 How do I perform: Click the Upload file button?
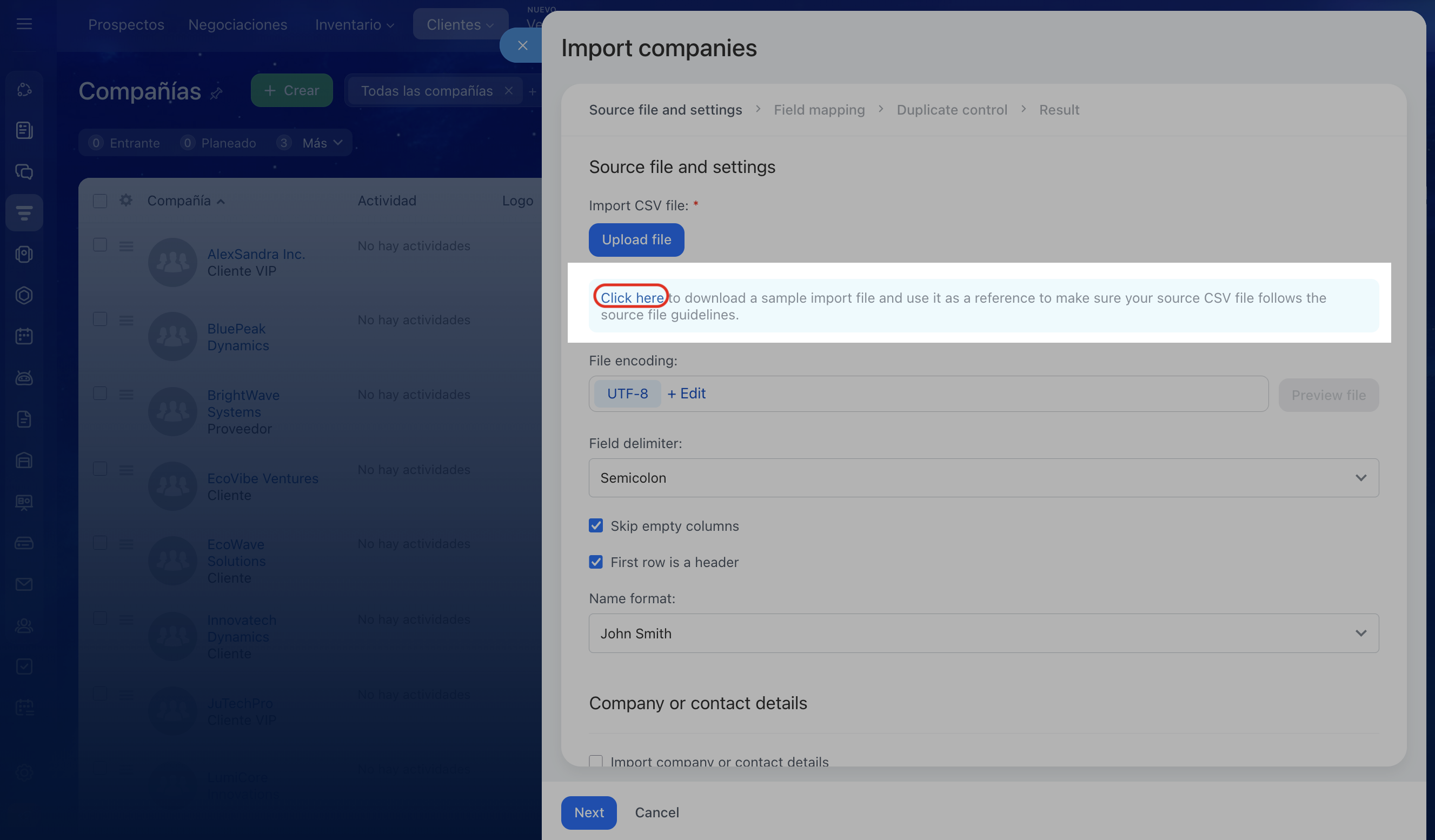pos(636,239)
